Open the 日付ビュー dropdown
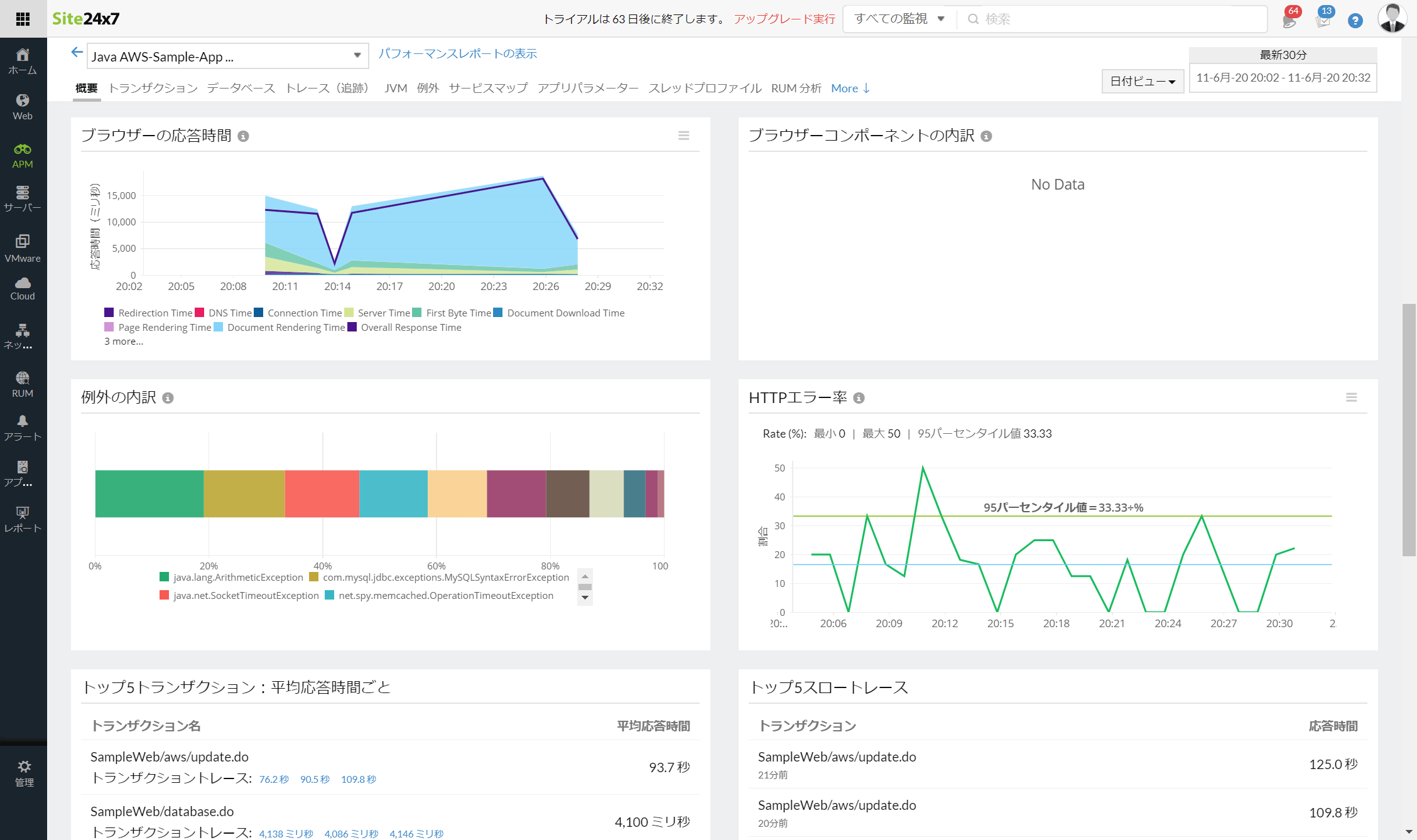This screenshot has height=840, width=1417. [x=1143, y=82]
